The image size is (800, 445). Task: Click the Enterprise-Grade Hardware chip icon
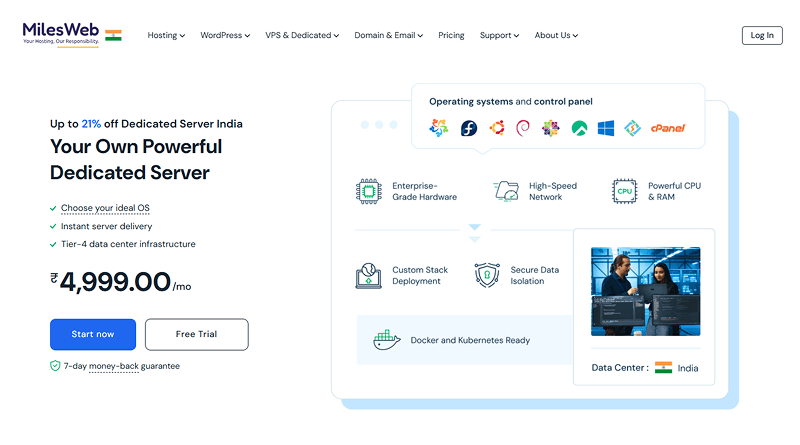tap(369, 191)
